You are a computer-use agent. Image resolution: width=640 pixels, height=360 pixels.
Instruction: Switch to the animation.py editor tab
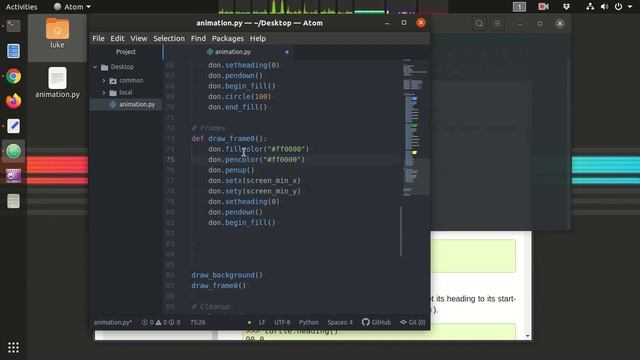229,52
